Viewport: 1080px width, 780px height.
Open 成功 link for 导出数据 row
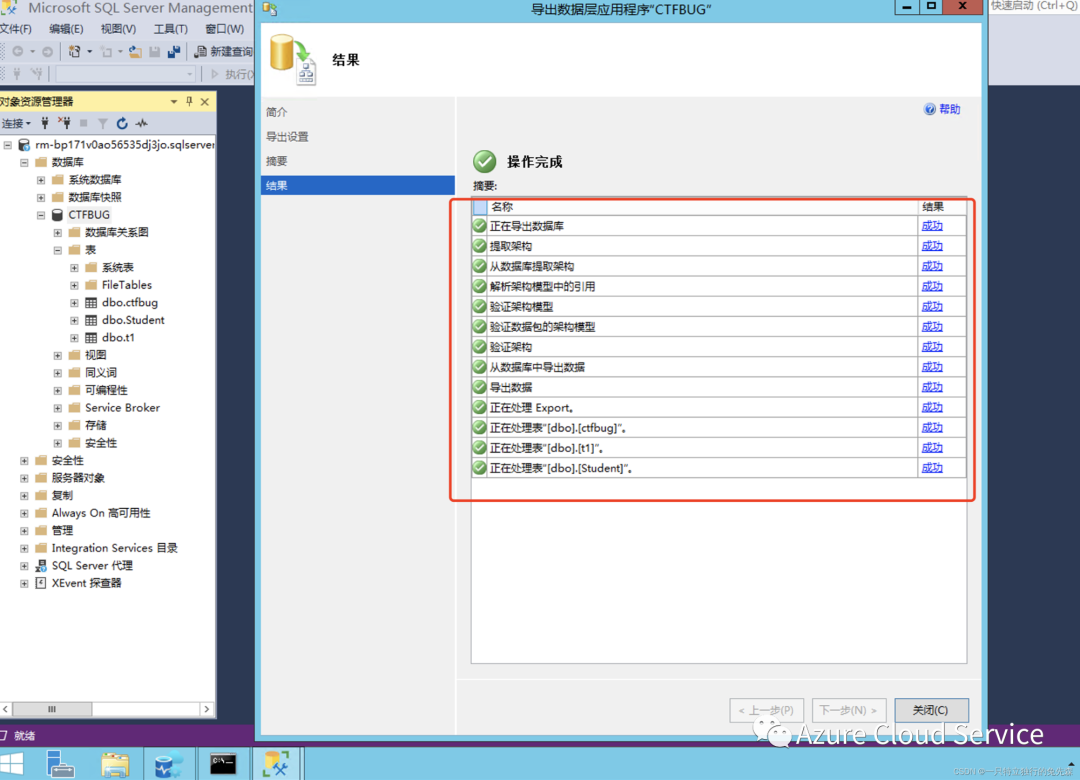[x=932, y=387]
